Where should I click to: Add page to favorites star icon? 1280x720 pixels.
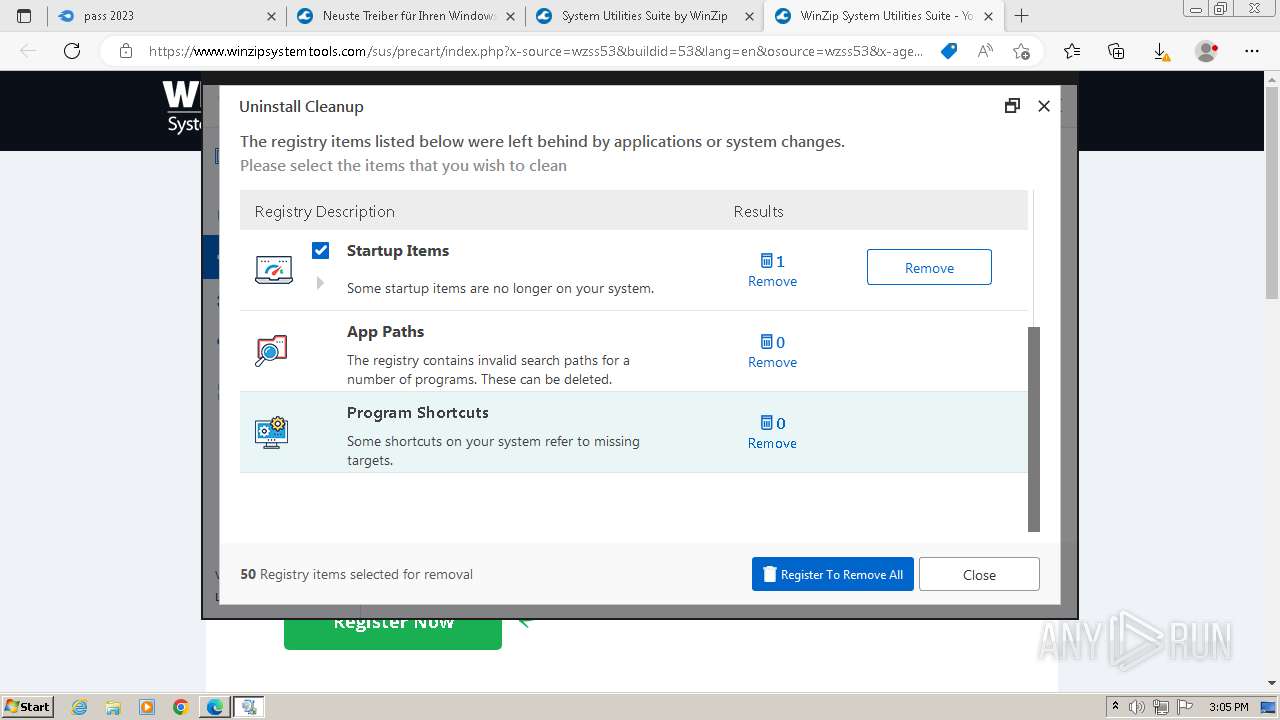[x=1021, y=51]
